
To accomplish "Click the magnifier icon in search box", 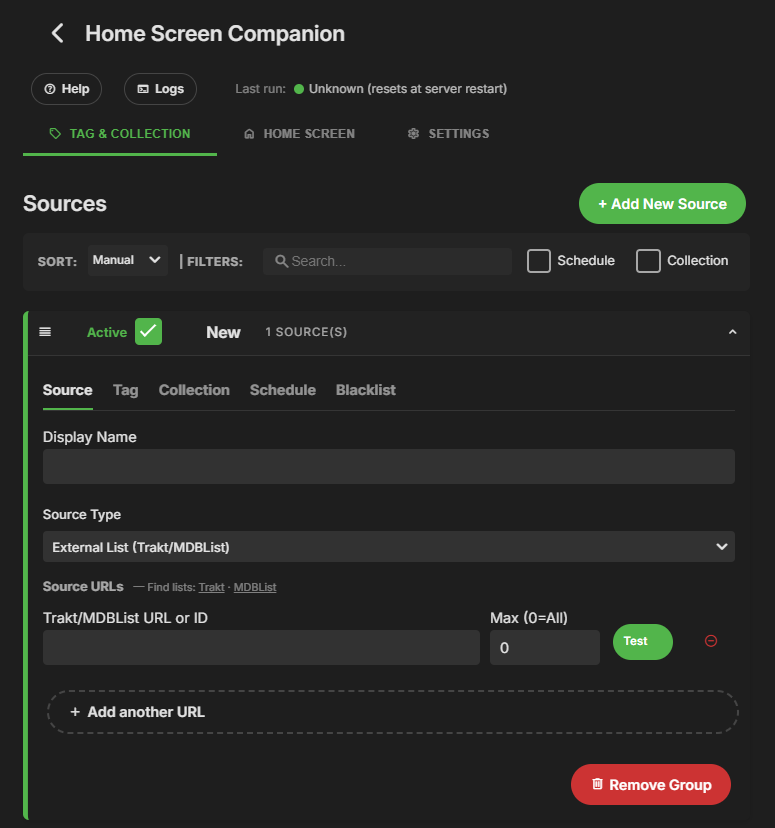I will 282,261.
